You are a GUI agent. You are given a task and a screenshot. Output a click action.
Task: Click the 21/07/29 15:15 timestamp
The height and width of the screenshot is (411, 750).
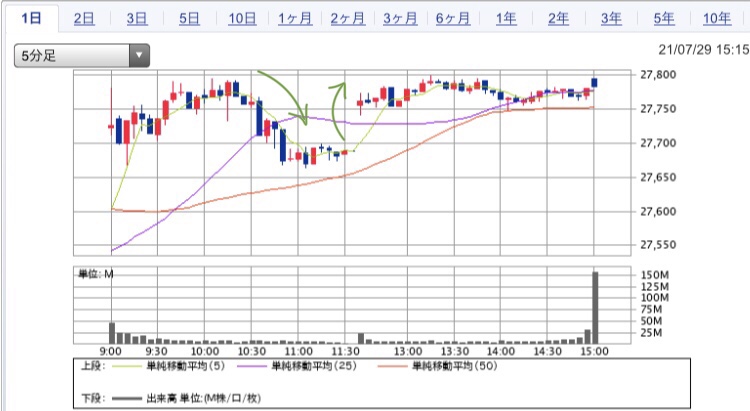point(703,50)
